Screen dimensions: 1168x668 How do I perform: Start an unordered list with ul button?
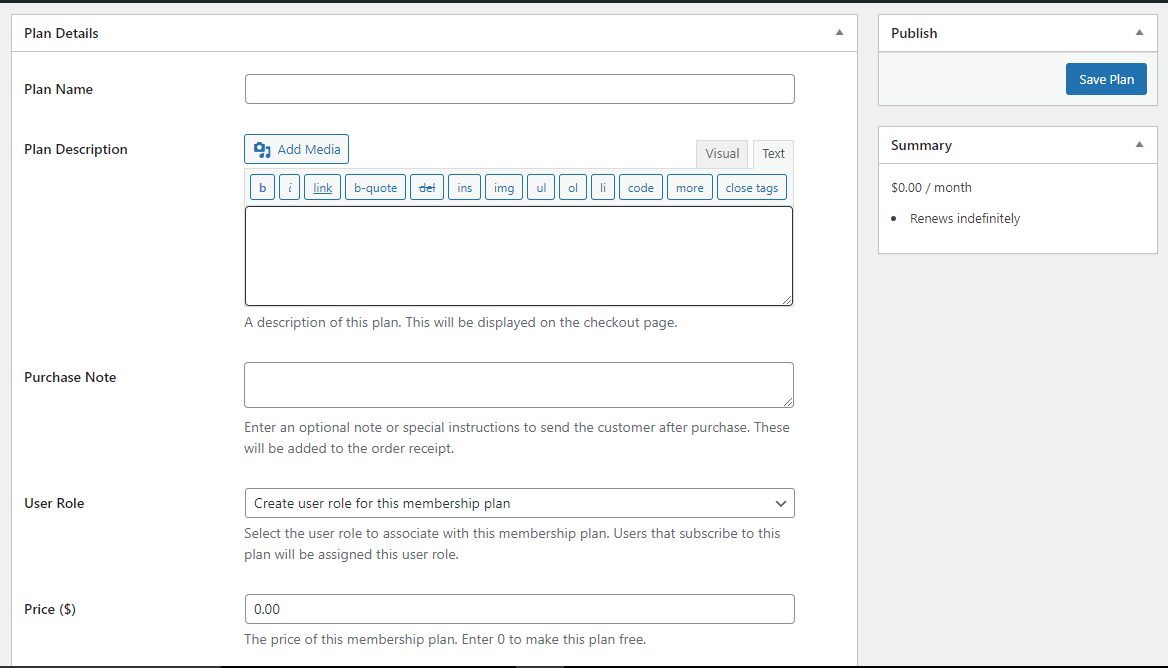click(541, 188)
